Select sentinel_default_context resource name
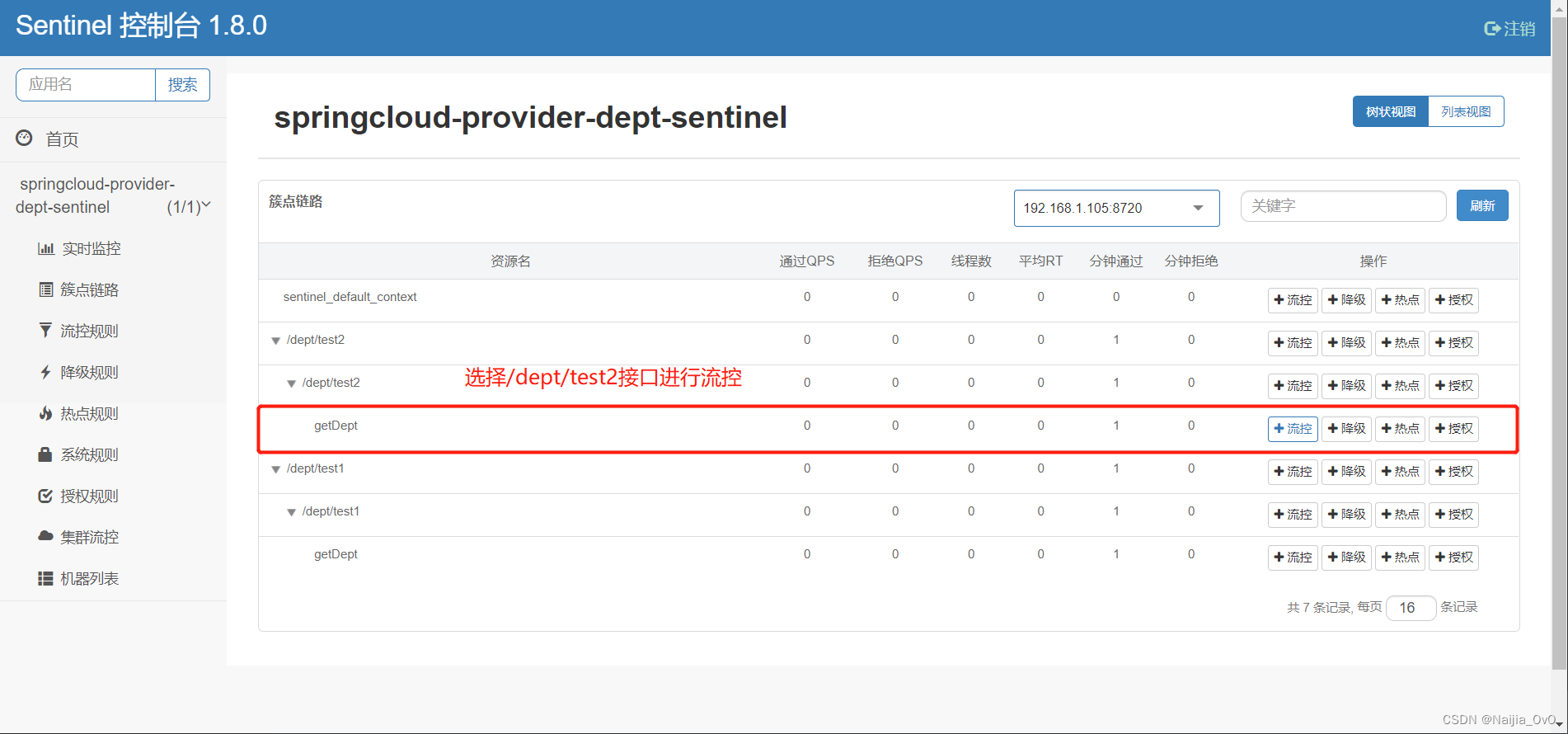 [350, 297]
